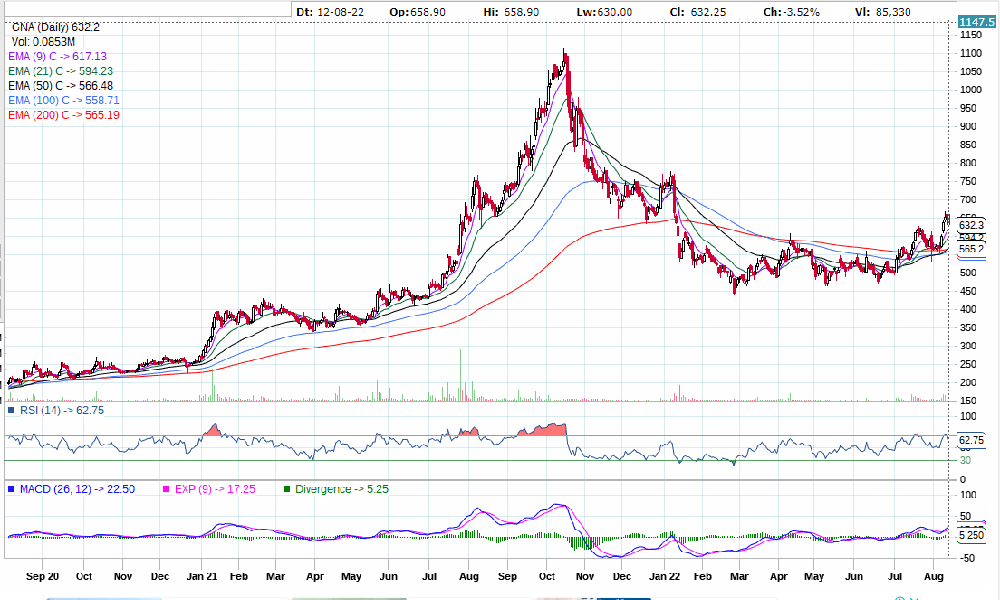Click the -50 MACD axis label
1000x600 pixels.
tap(967, 559)
